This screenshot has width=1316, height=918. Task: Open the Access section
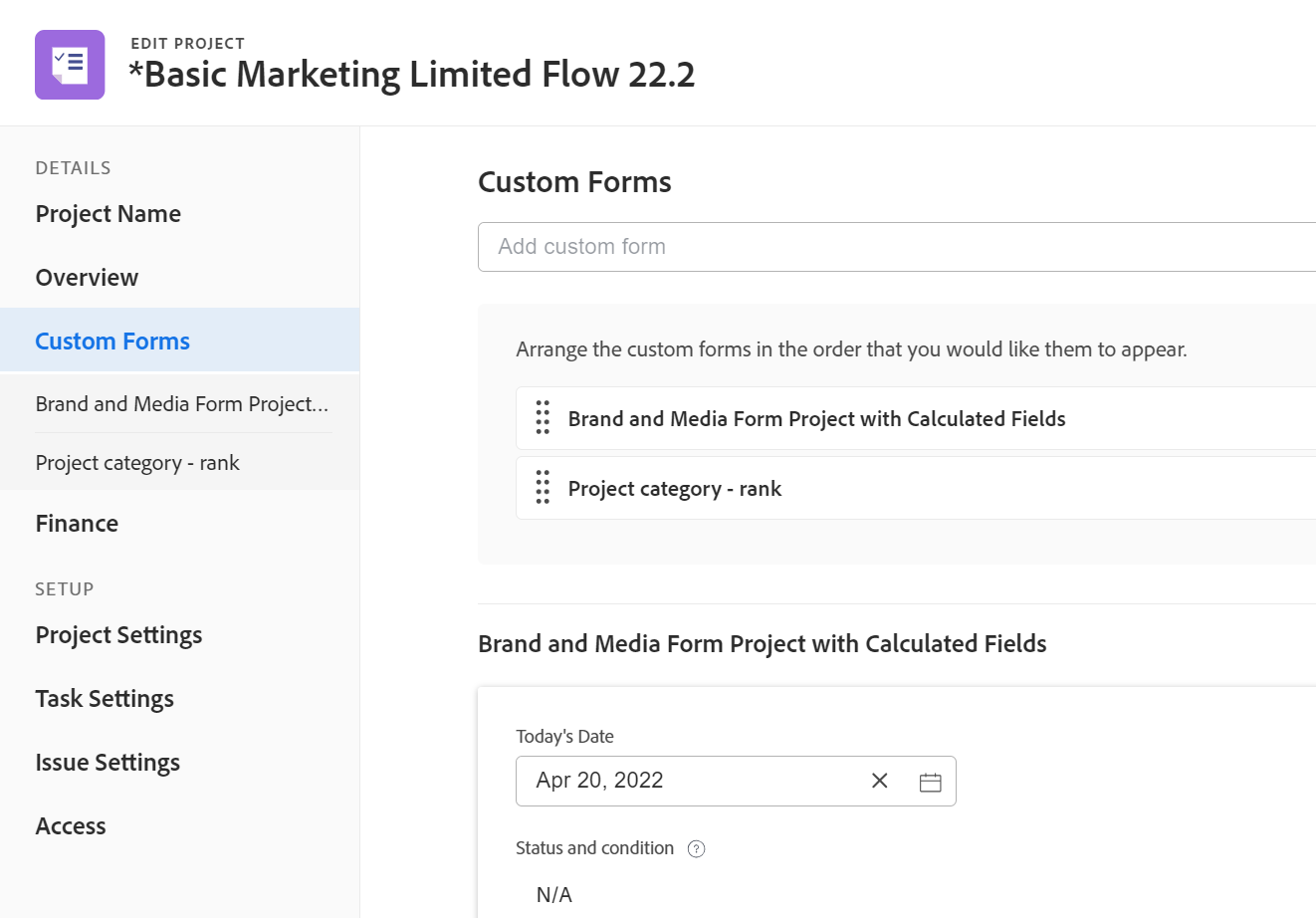[x=71, y=826]
